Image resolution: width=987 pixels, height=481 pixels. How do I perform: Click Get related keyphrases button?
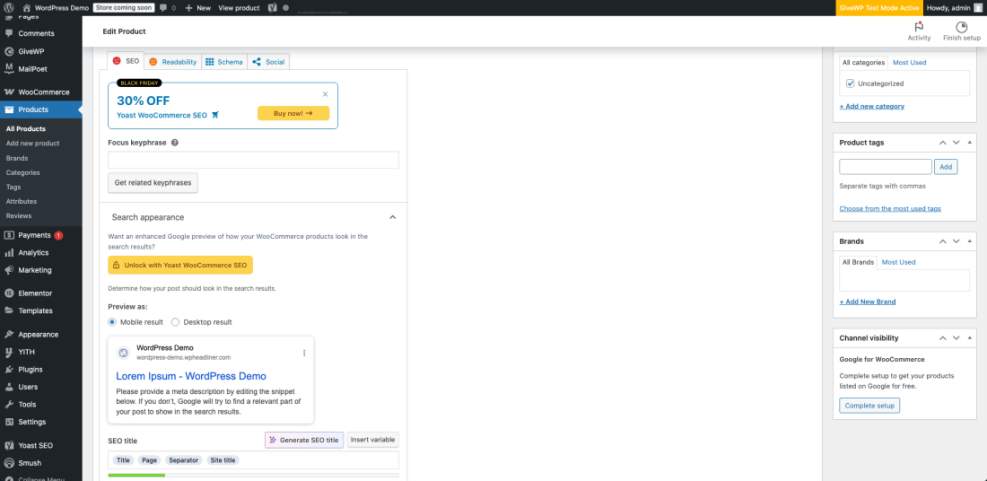pyautogui.click(x=153, y=183)
